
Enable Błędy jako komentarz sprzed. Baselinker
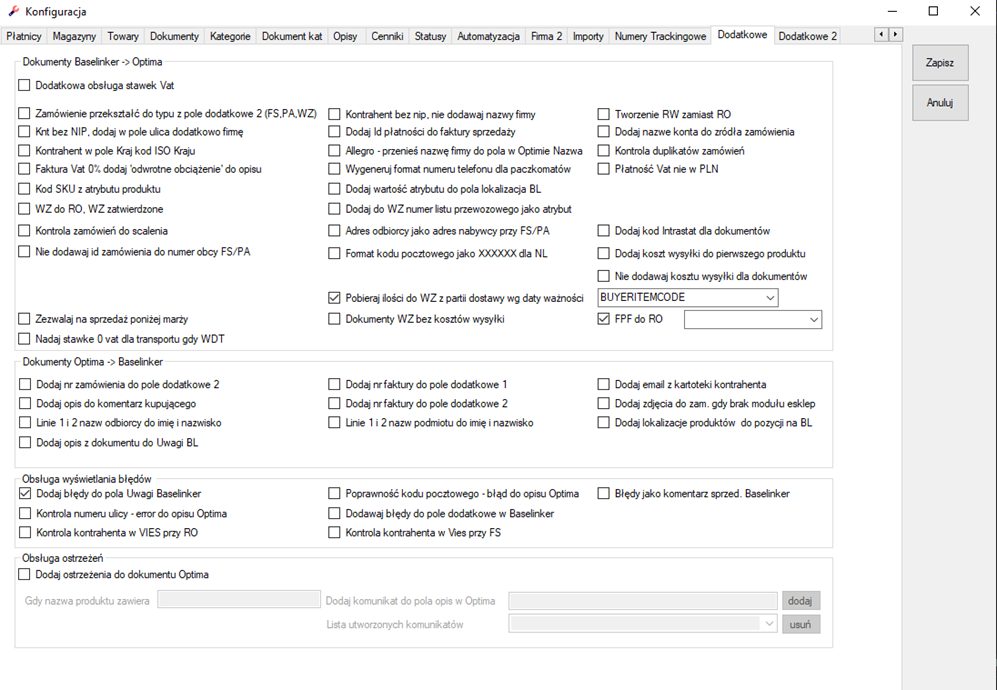pyautogui.click(x=603, y=493)
